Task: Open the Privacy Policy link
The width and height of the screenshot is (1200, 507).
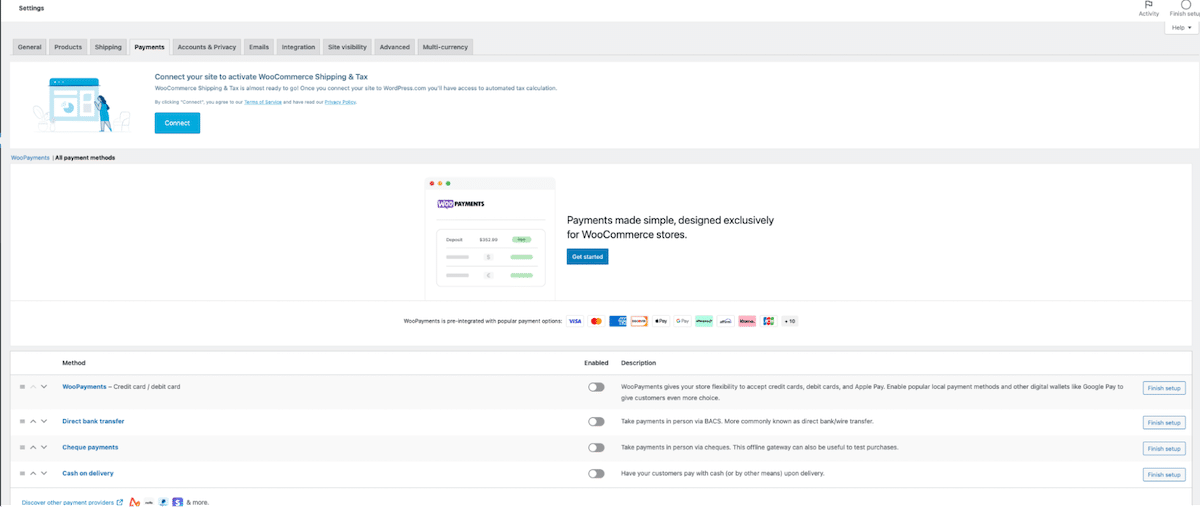Action: 340,102
